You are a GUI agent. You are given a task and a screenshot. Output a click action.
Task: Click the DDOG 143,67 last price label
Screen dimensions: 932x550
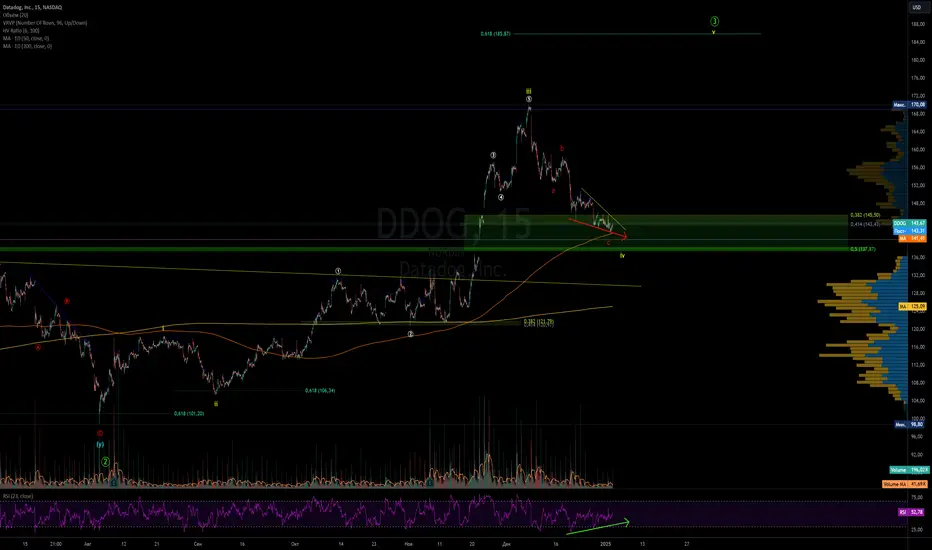(x=909, y=223)
